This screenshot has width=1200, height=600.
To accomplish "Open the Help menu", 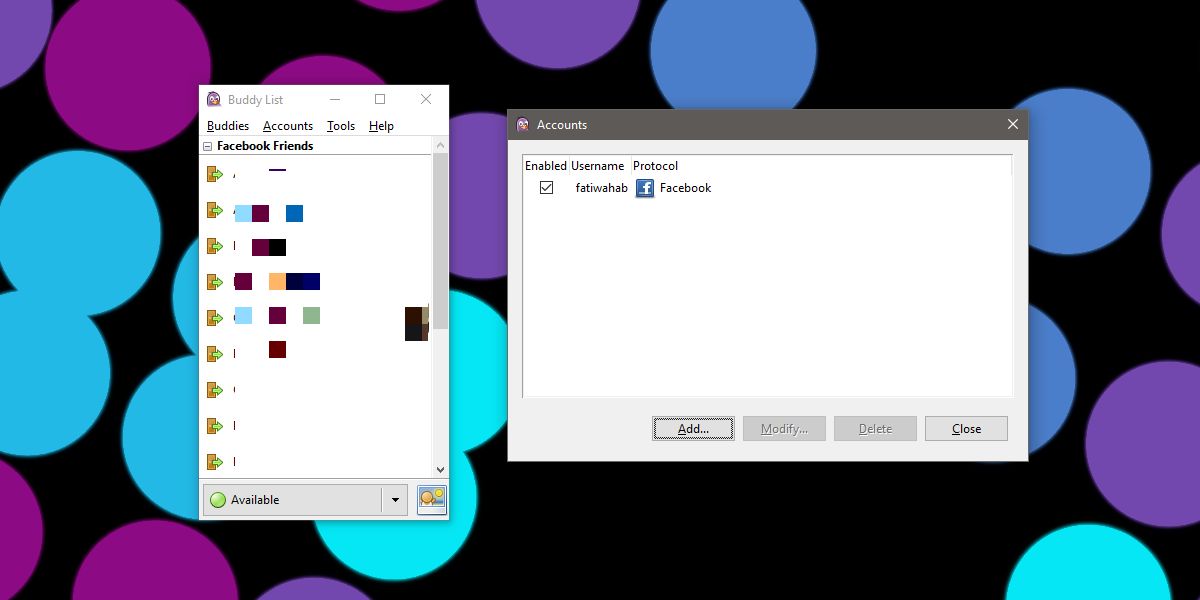I will click(381, 126).
